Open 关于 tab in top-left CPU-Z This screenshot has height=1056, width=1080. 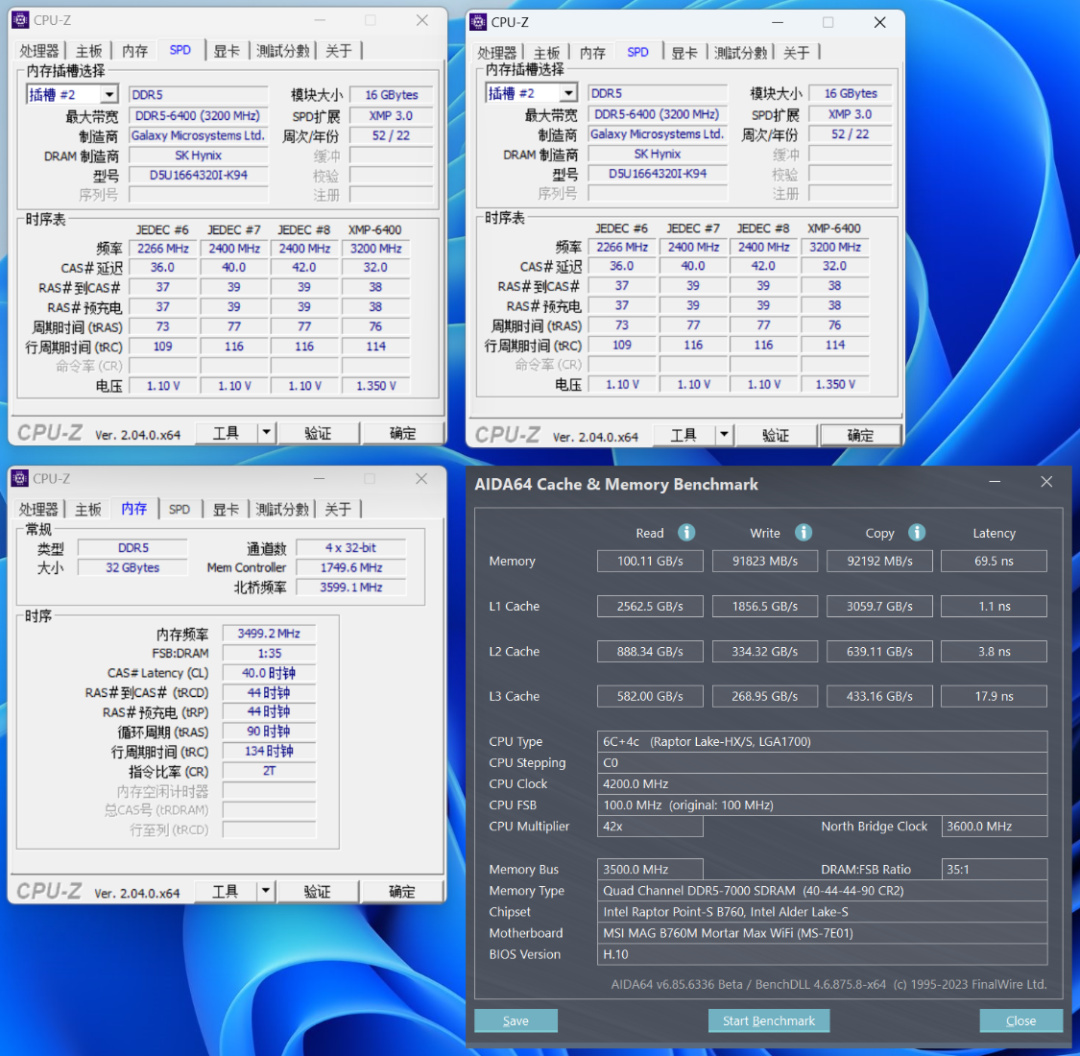pyautogui.click(x=338, y=51)
